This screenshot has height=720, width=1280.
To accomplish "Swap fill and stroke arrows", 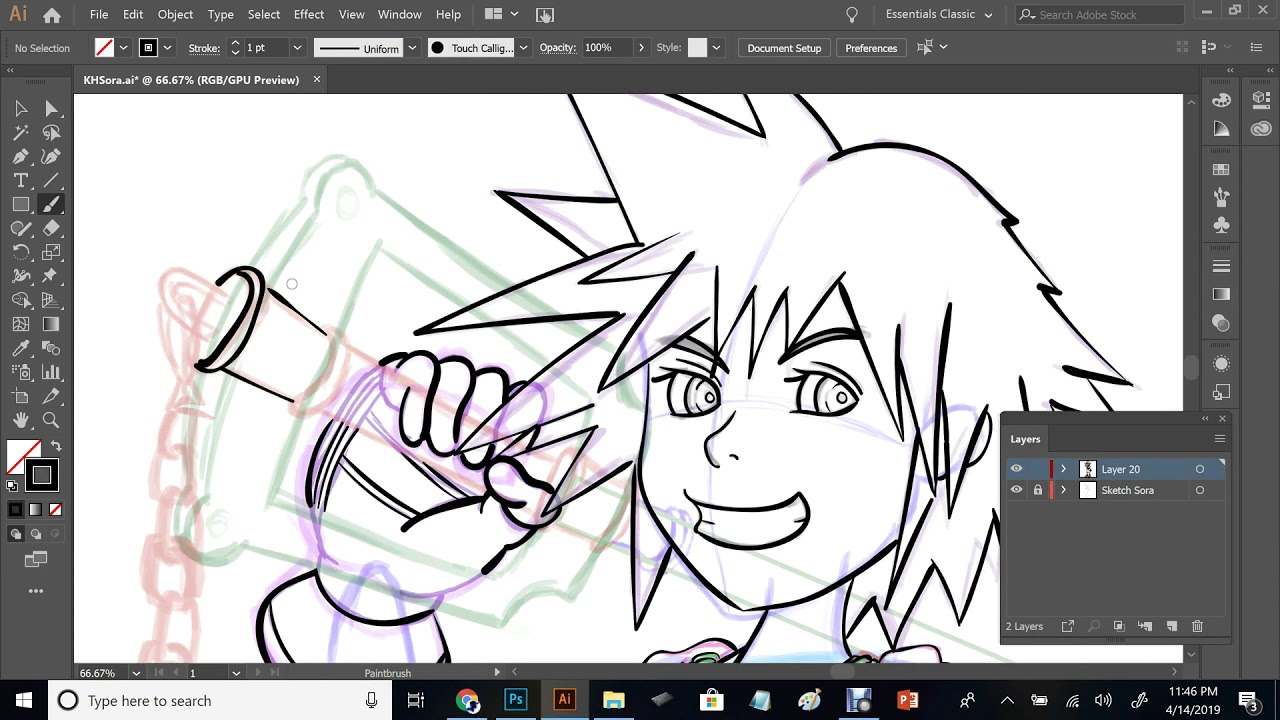I will pos(56,446).
